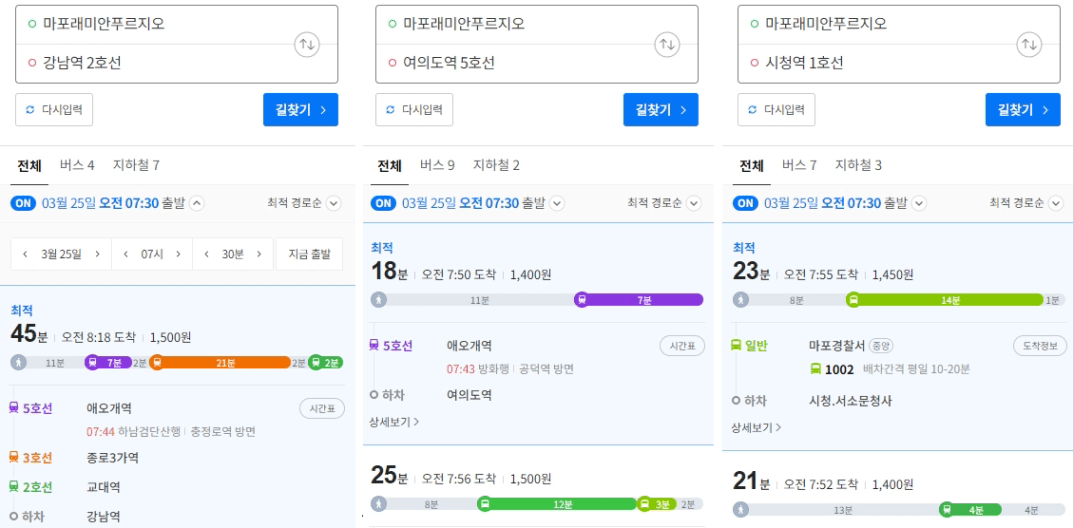Advance the 07시 hour with its right arrow
The width and height of the screenshot is (1073, 528).
[x=179, y=254]
